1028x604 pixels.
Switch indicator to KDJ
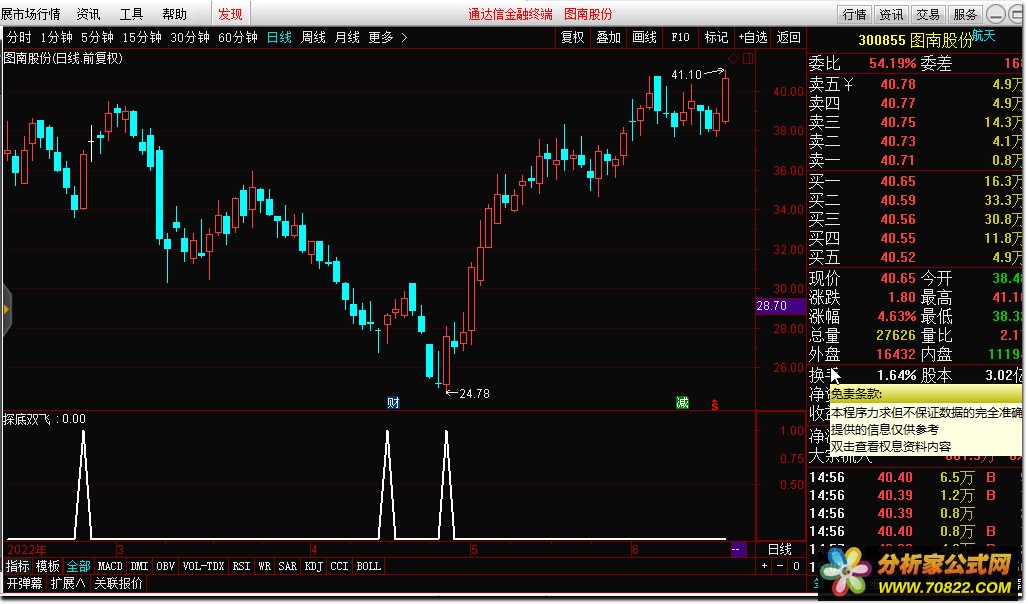click(313, 566)
